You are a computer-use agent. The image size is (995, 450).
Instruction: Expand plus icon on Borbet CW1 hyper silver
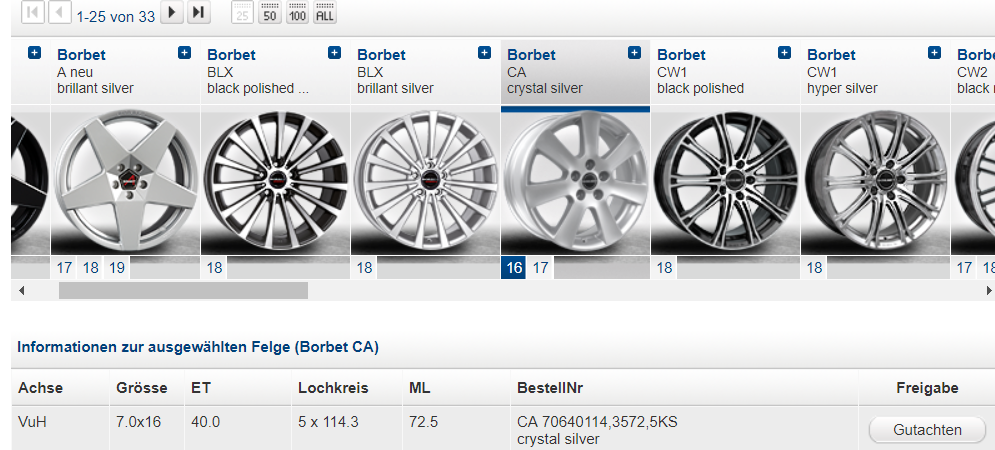(934, 53)
